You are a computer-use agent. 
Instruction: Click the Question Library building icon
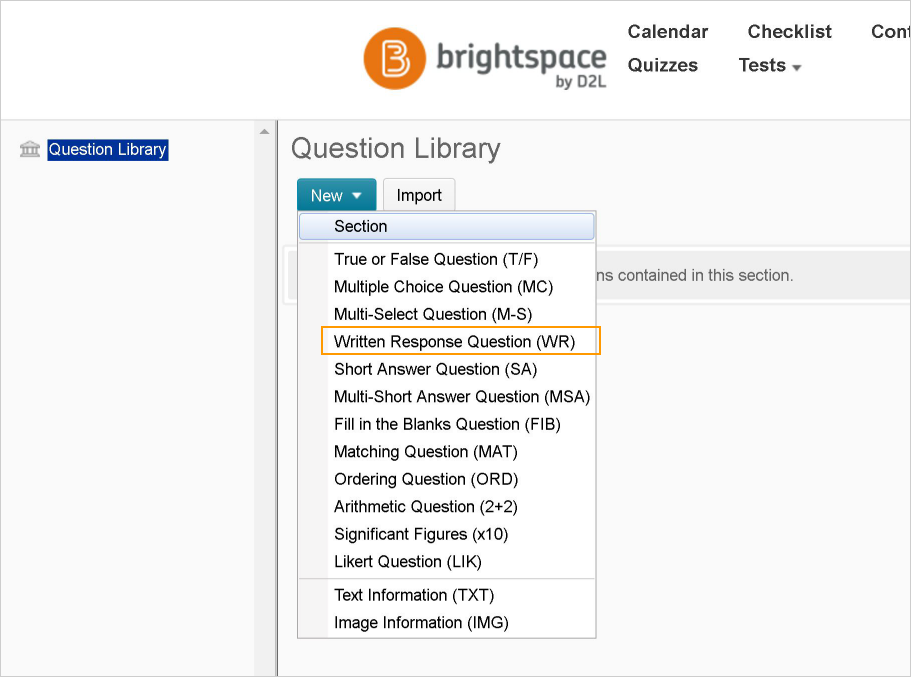tap(30, 150)
